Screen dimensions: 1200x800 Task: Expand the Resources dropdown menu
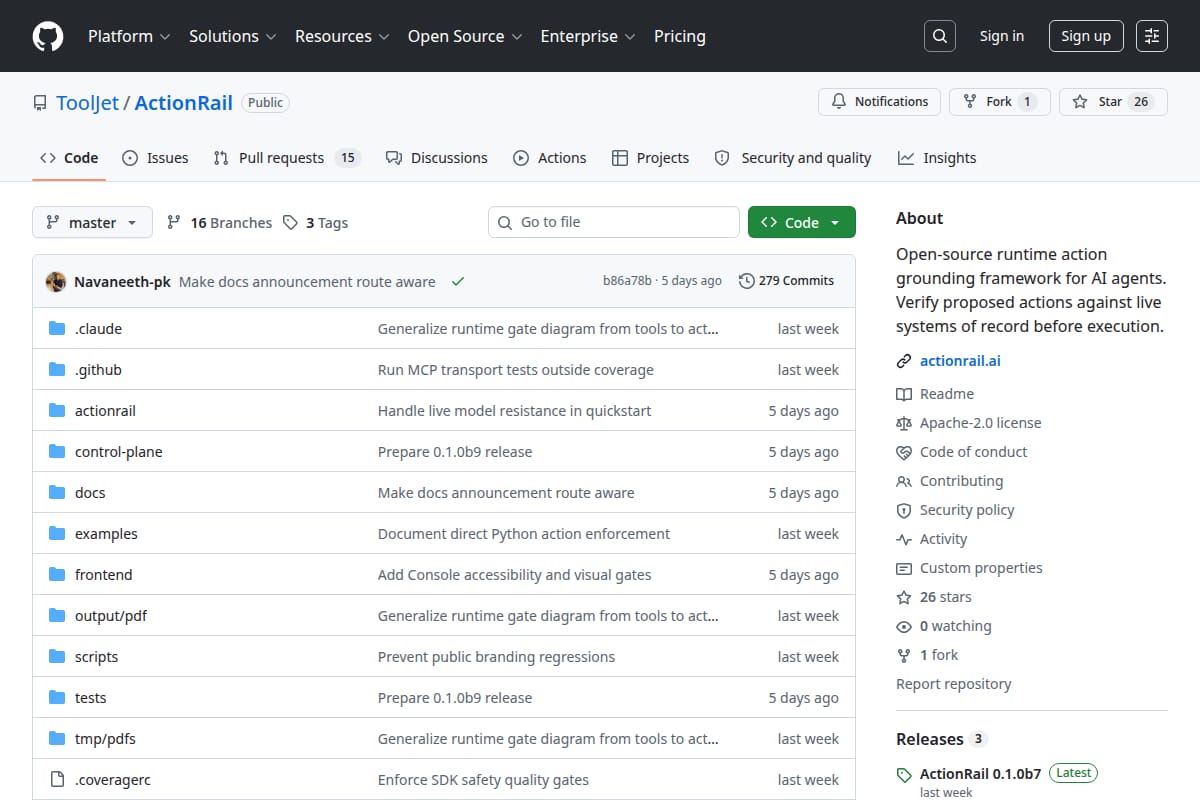coord(343,36)
